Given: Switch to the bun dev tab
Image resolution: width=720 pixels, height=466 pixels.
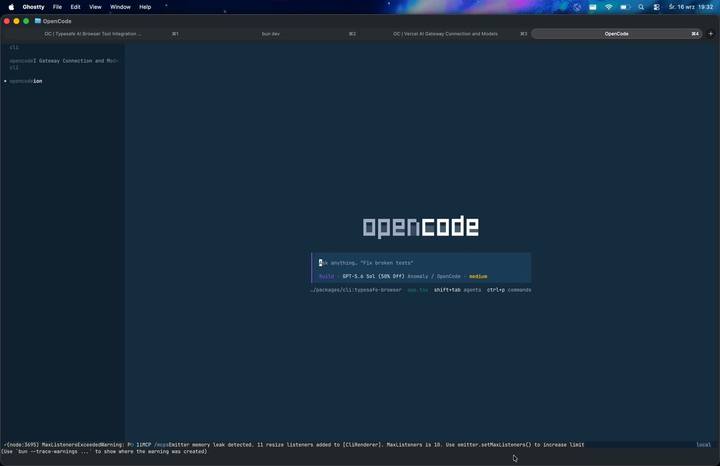Looking at the screenshot, I should pos(270,34).
